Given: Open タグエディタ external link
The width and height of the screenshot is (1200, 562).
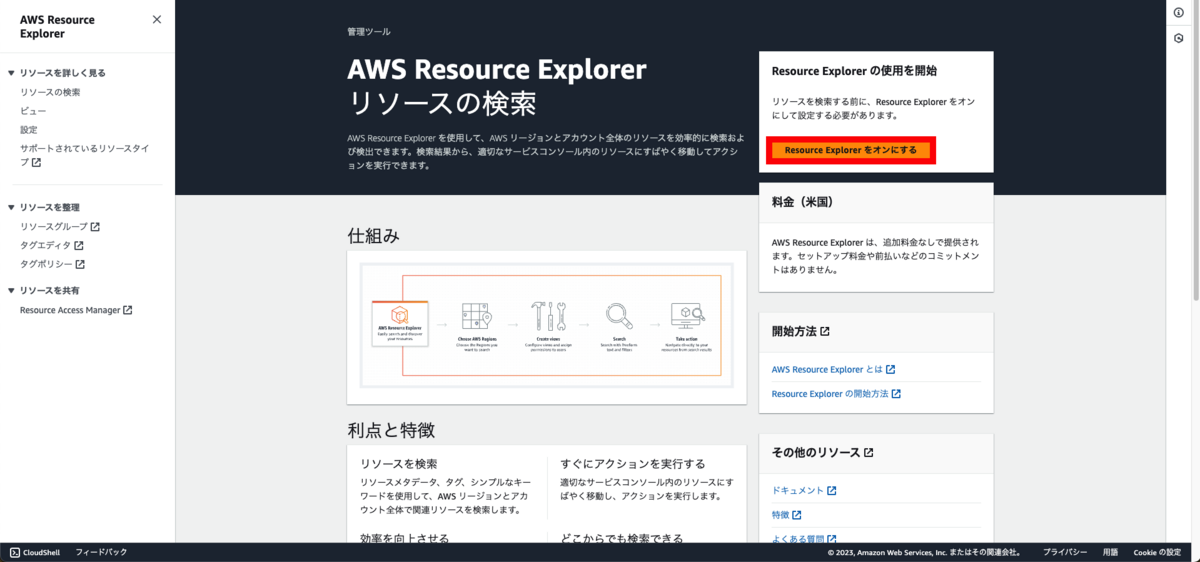Looking at the screenshot, I should [x=52, y=246].
